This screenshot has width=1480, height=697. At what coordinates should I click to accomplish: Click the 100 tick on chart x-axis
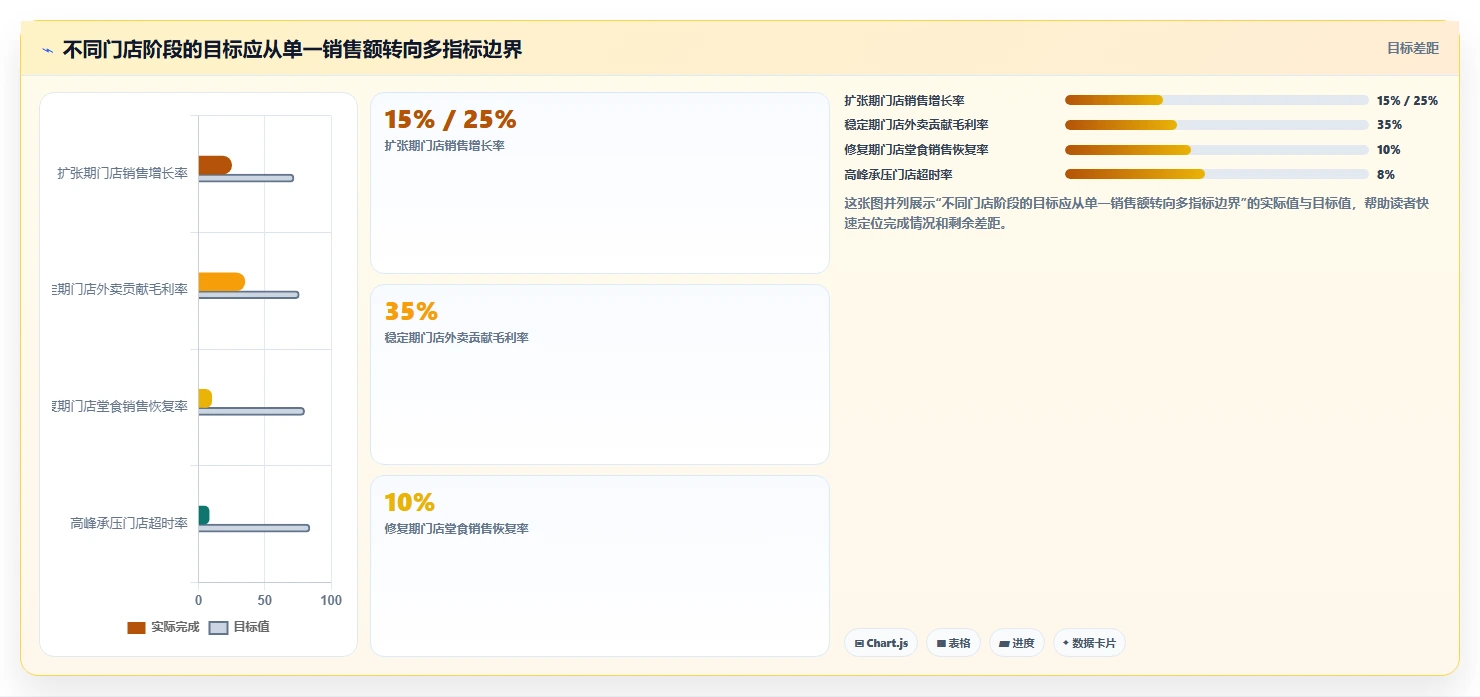tap(331, 600)
